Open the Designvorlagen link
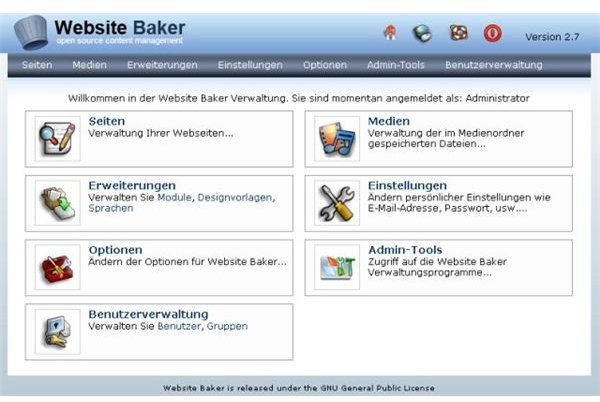600x402 pixels. pyautogui.click(x=235, y=197)
